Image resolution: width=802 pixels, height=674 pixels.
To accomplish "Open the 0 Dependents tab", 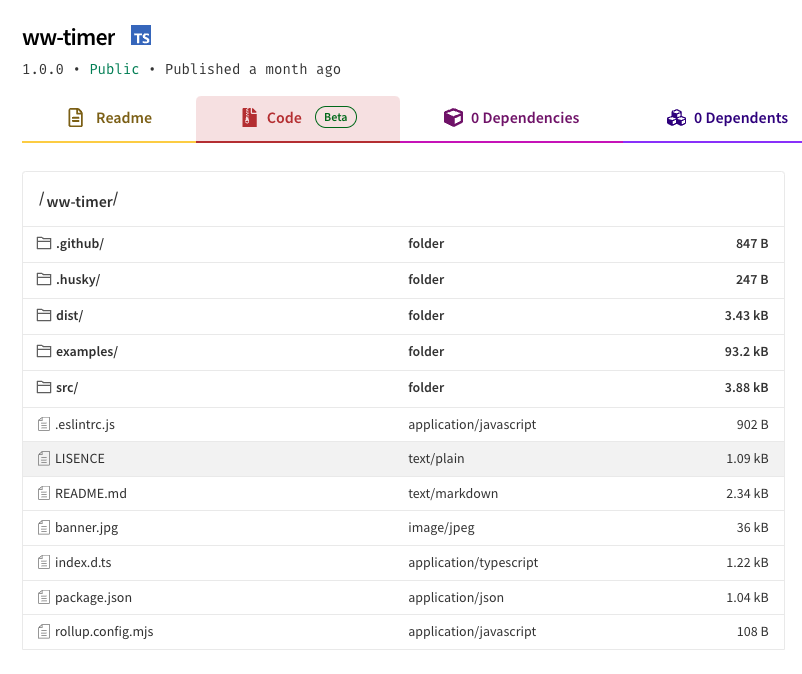I will [728, 118].
